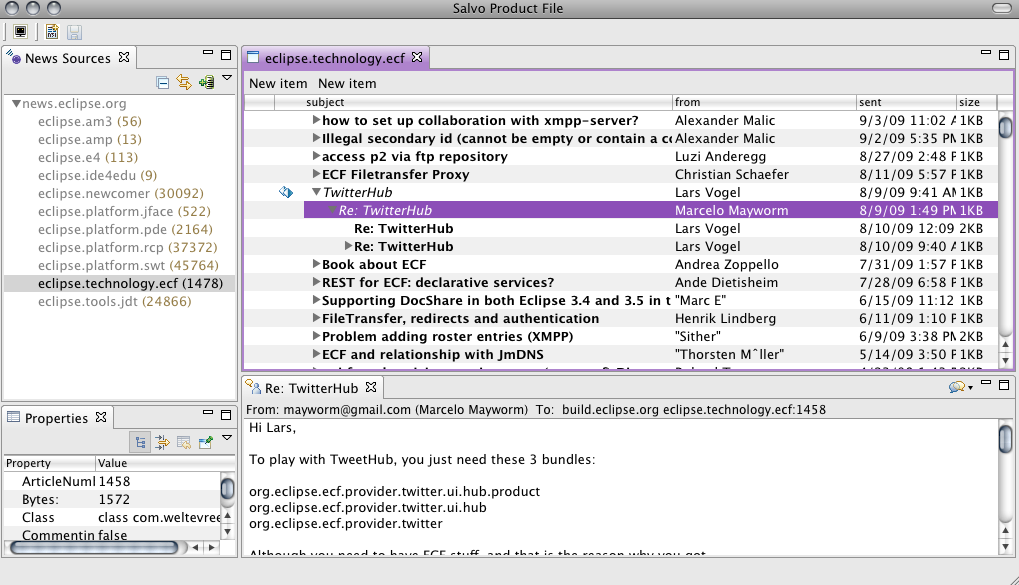Collapse the news.eclipse.org tree node
The image size is (1019, 585).
(17, 103)
